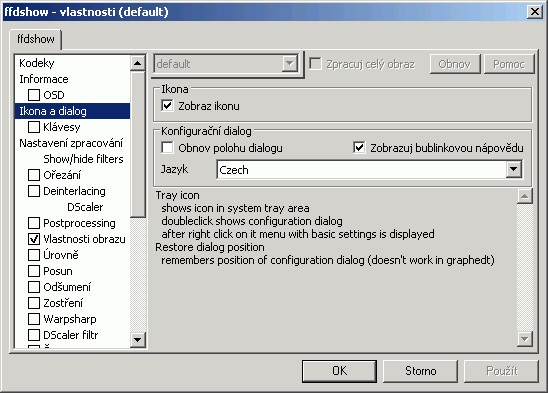548x393 pixels.
Task: Toggle the Deinterlacing checkbox
Action: pos(34,191)
